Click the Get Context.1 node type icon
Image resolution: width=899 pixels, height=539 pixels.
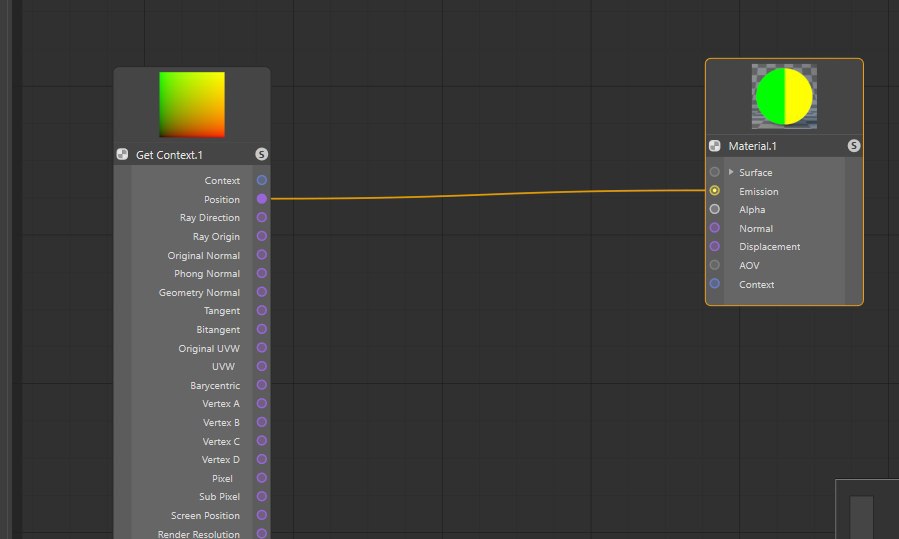[x=122, y=154]
